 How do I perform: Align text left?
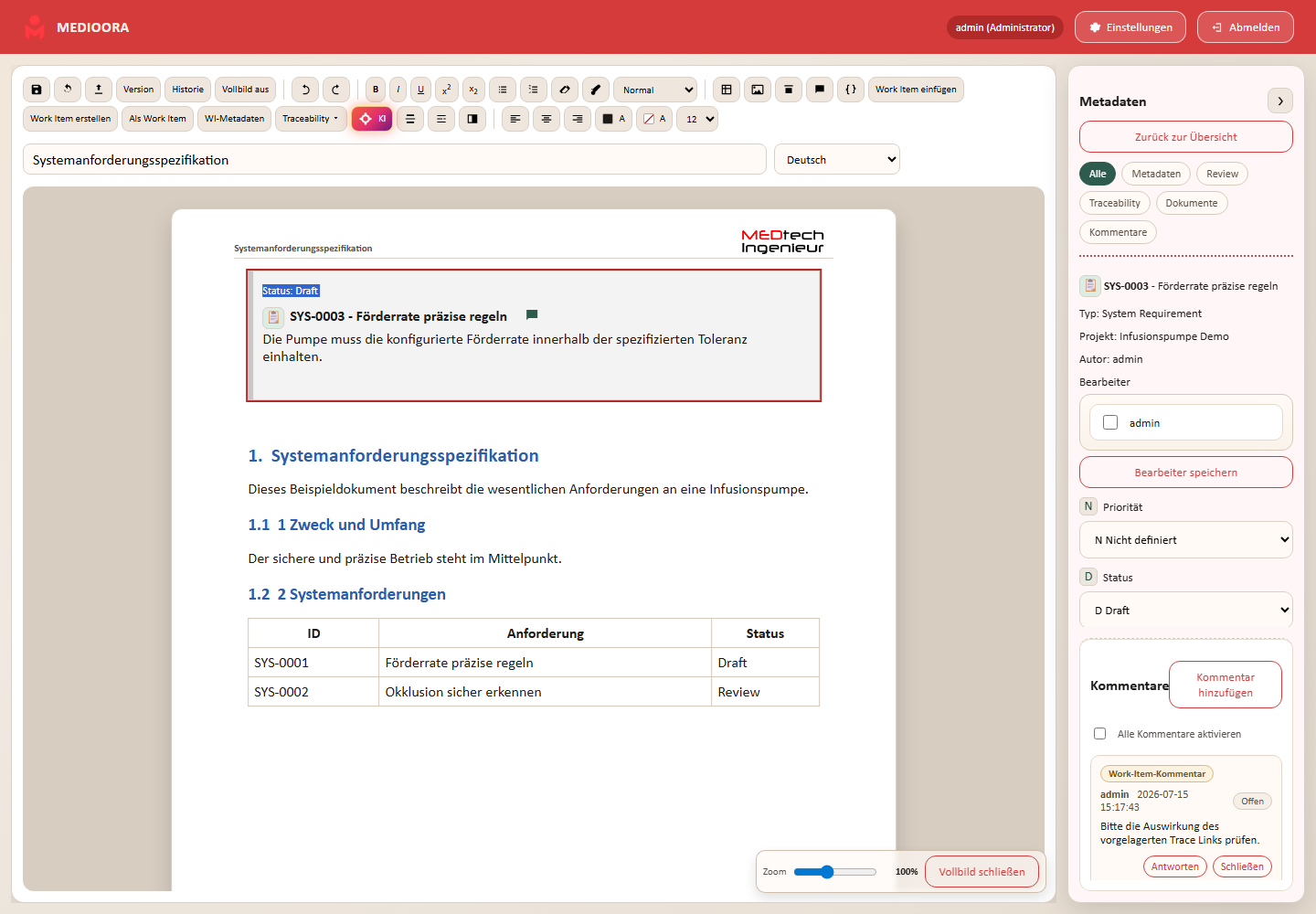click(515, 119)
